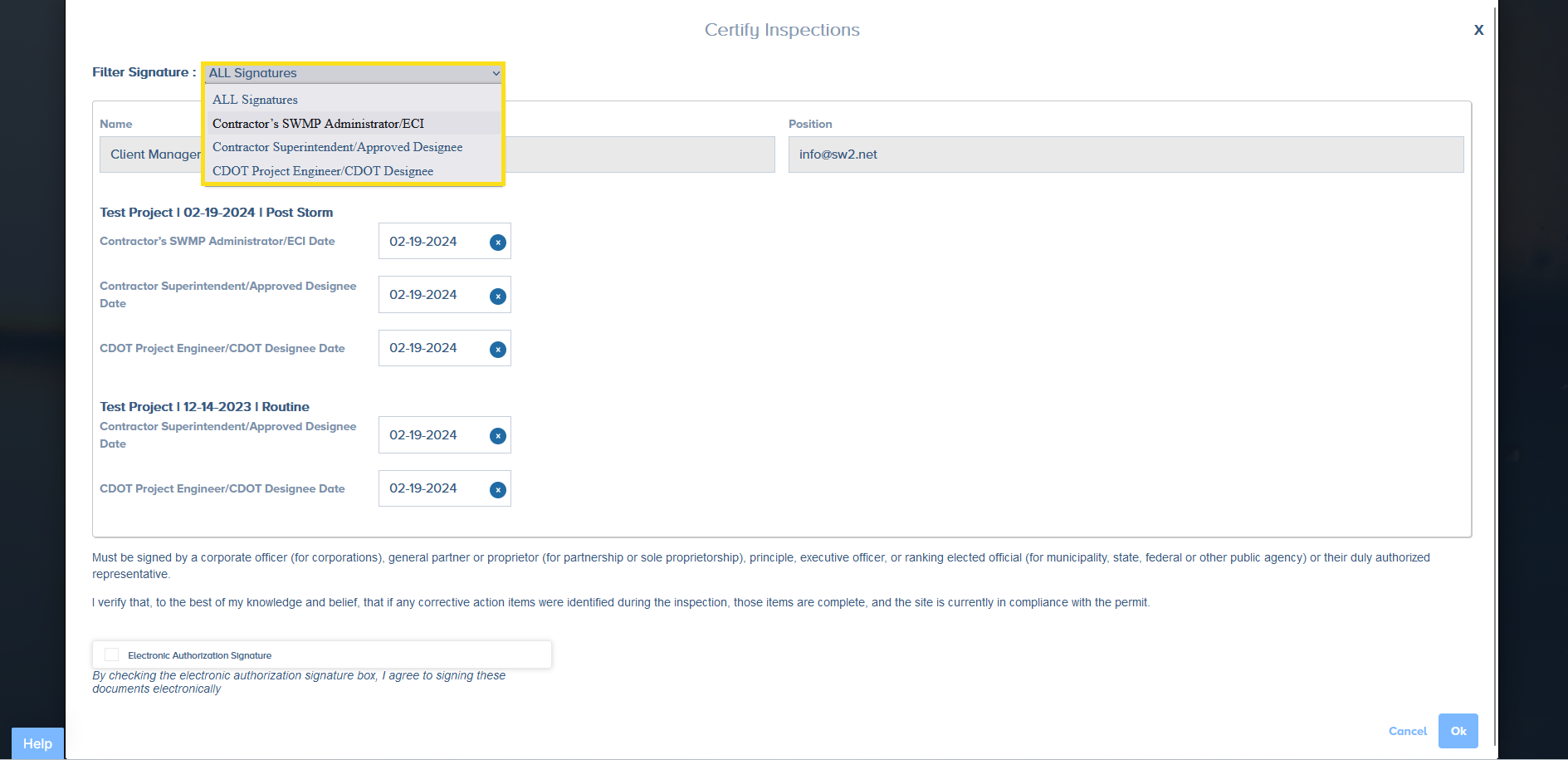
Task: Close the Certify Inspections dialog
Action: (x=1478, y=30)
